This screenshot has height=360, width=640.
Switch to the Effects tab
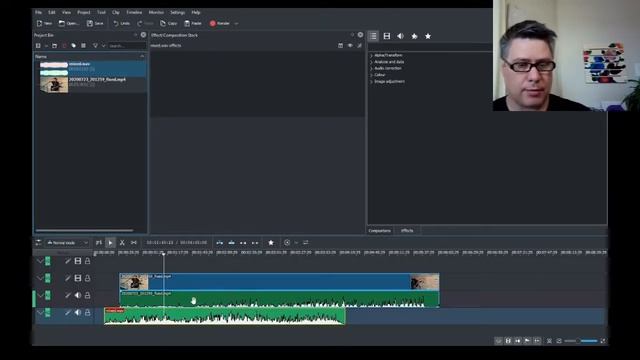(407, 231)
